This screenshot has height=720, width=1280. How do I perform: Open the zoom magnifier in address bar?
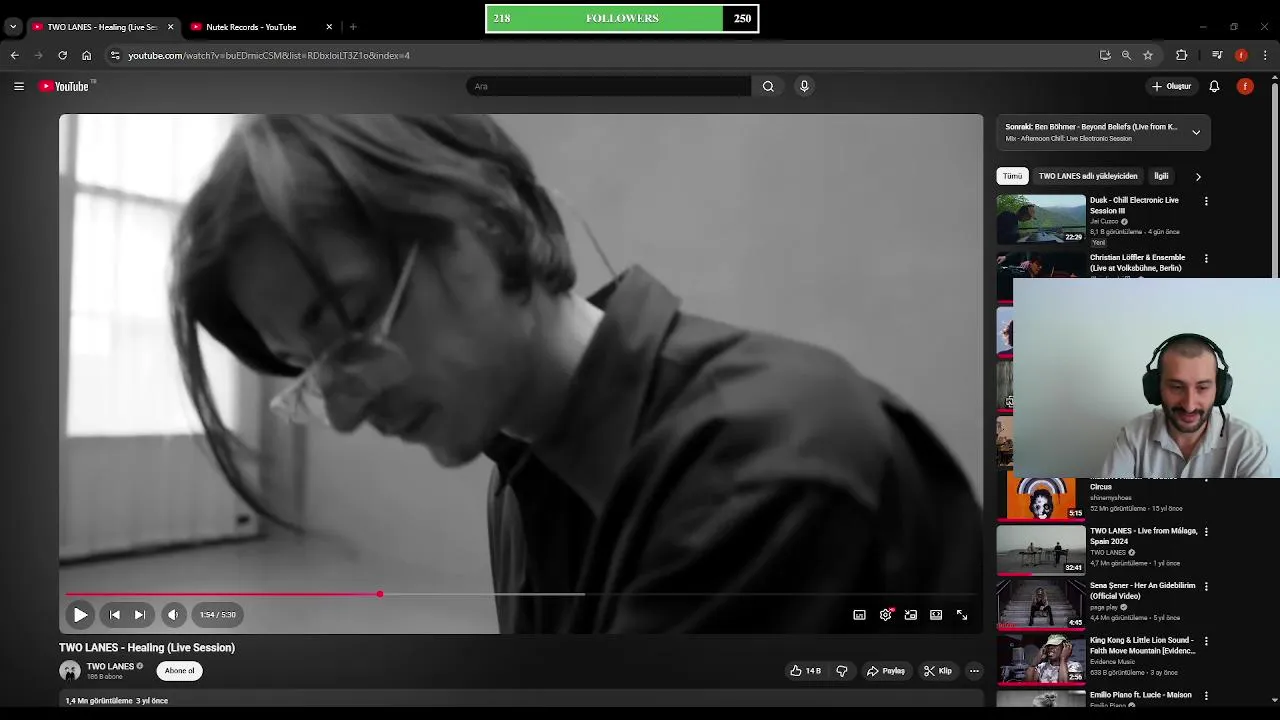[x=1126, y=55]
